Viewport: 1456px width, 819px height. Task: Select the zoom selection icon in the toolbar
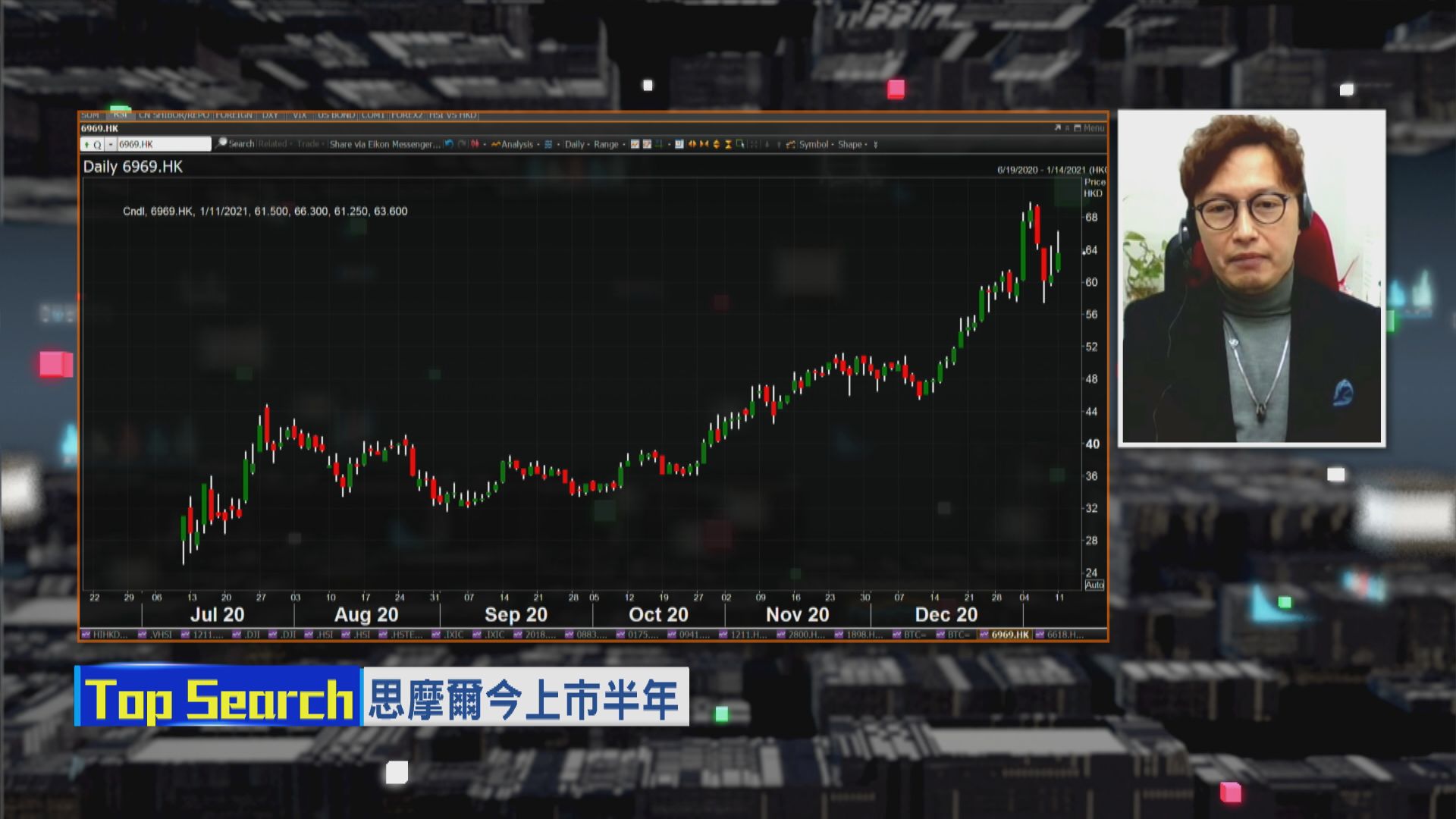[741, 144]
